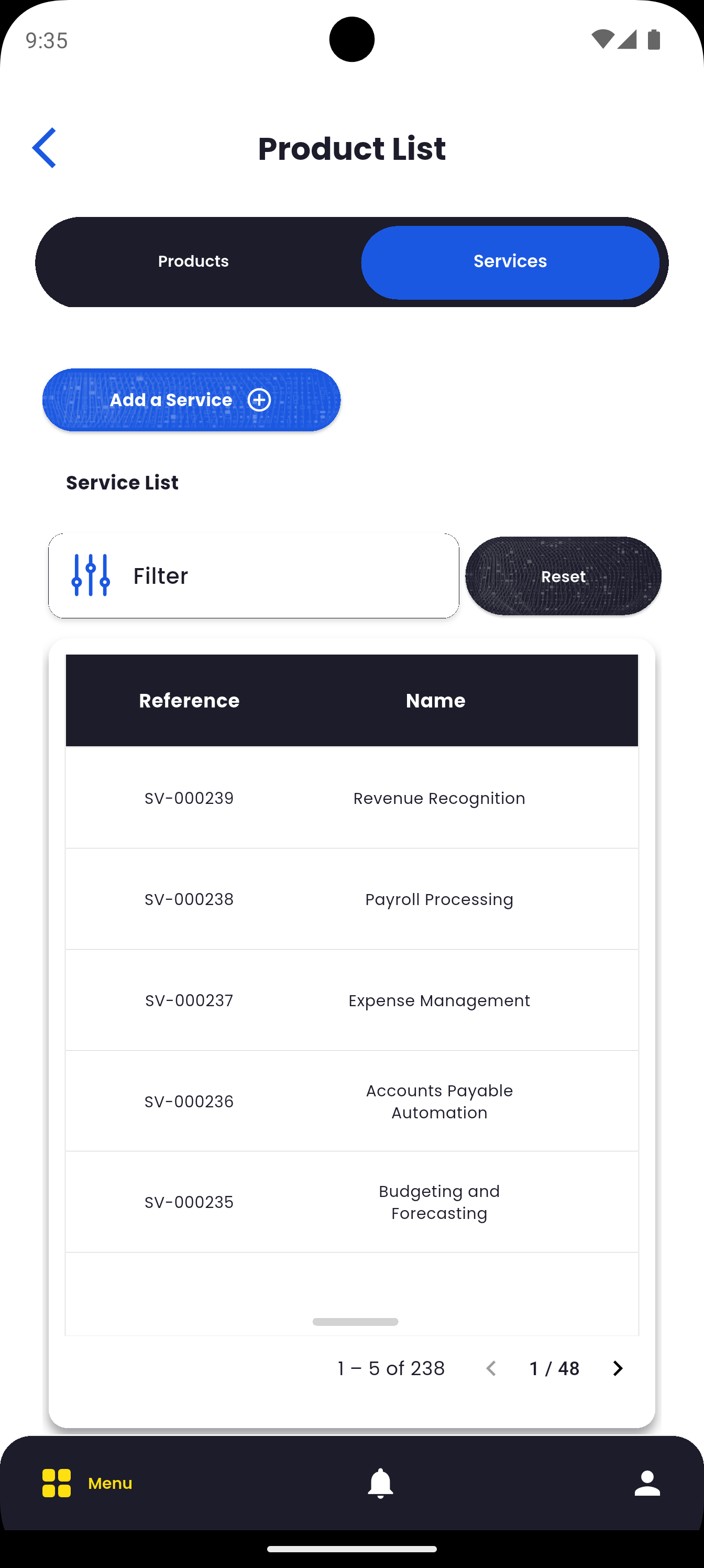Open the Revenue Recognition service row
This screenshot has width=704, height=1568.
pos(439,798)
